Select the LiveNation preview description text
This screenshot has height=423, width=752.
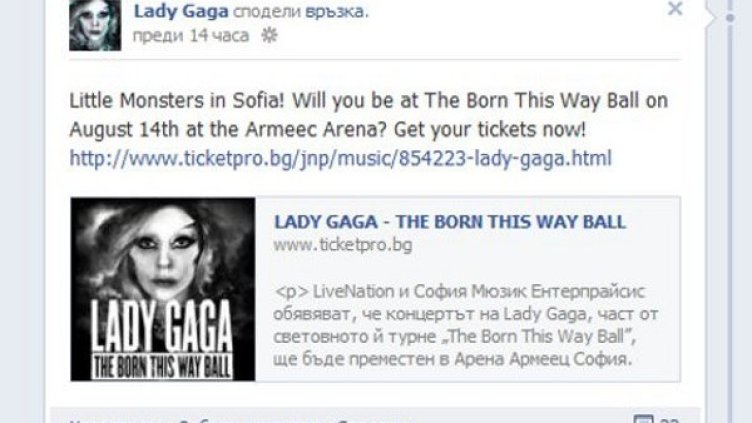pos(465,325)
